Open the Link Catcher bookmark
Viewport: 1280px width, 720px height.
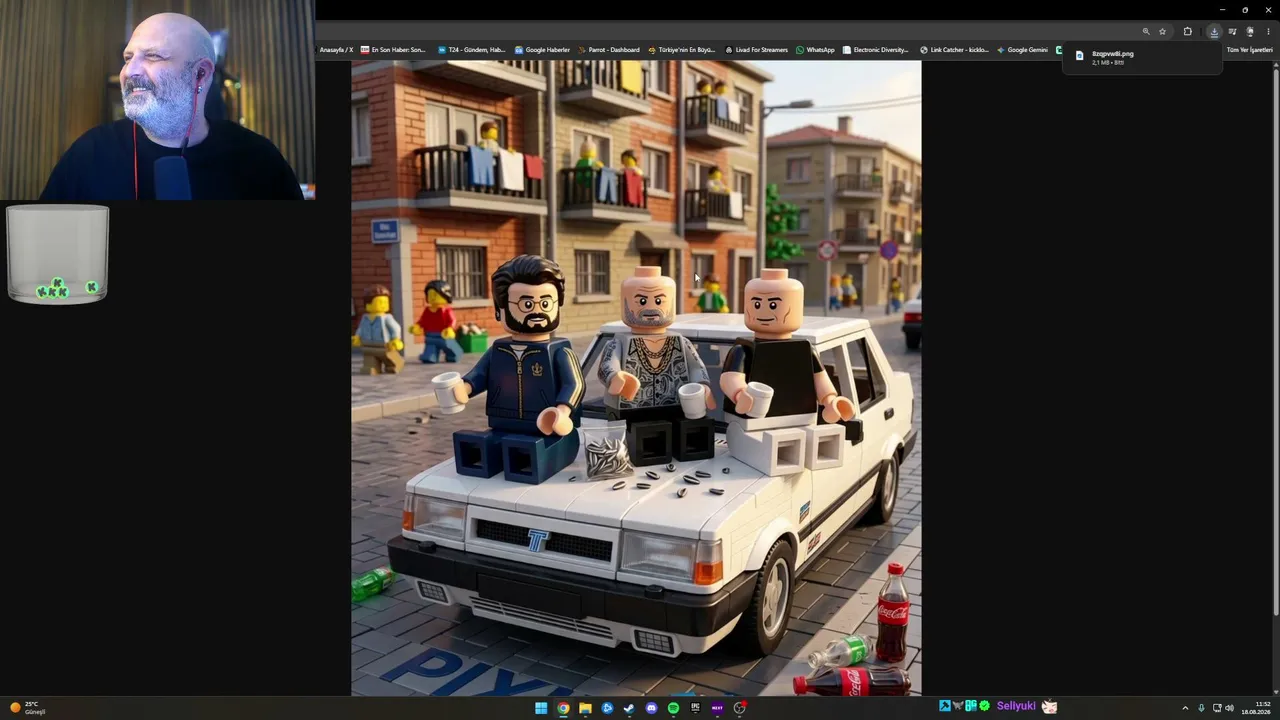click(954, 50)
